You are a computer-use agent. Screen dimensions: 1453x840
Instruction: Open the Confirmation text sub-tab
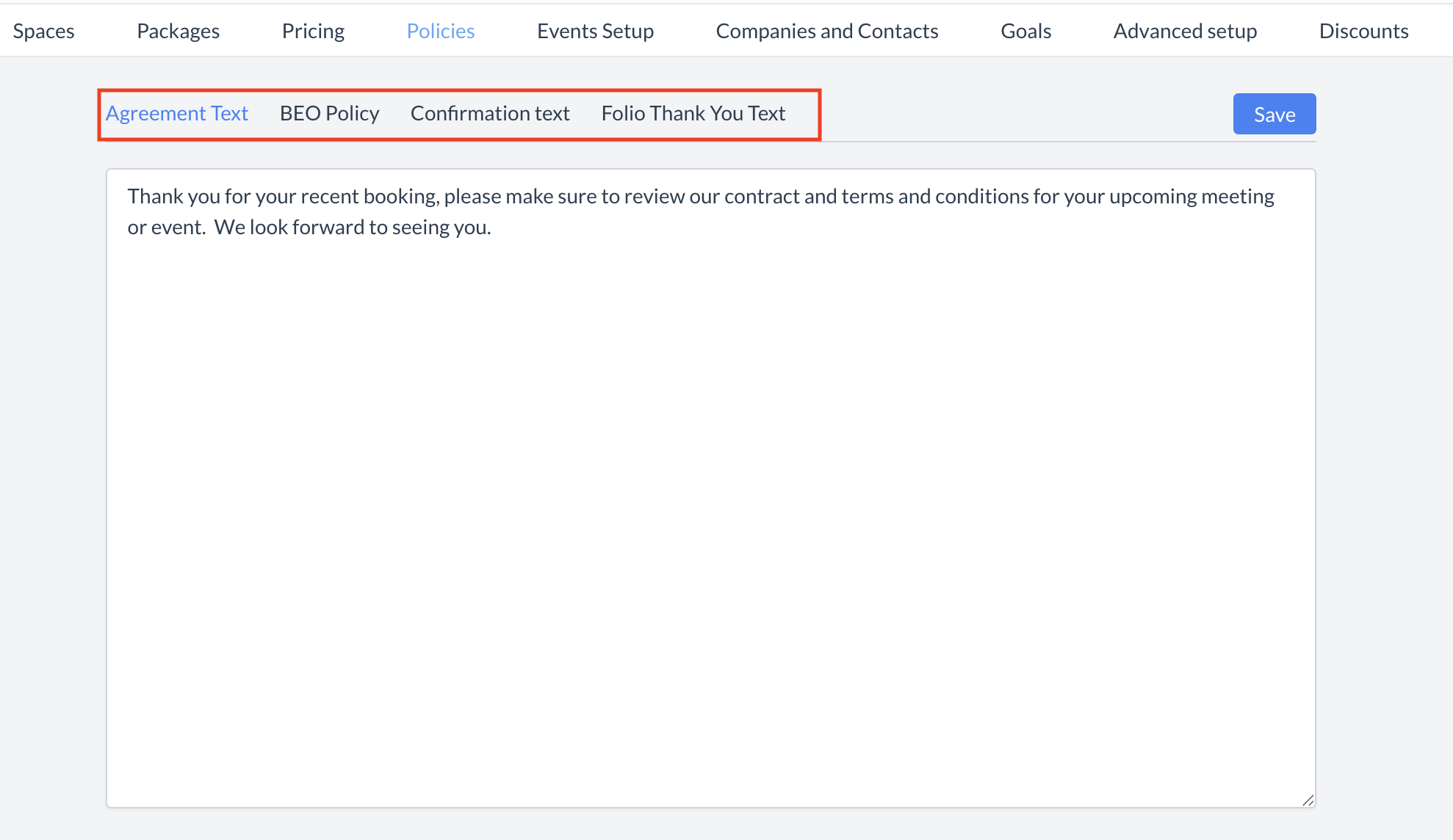[x=490, y=113]
